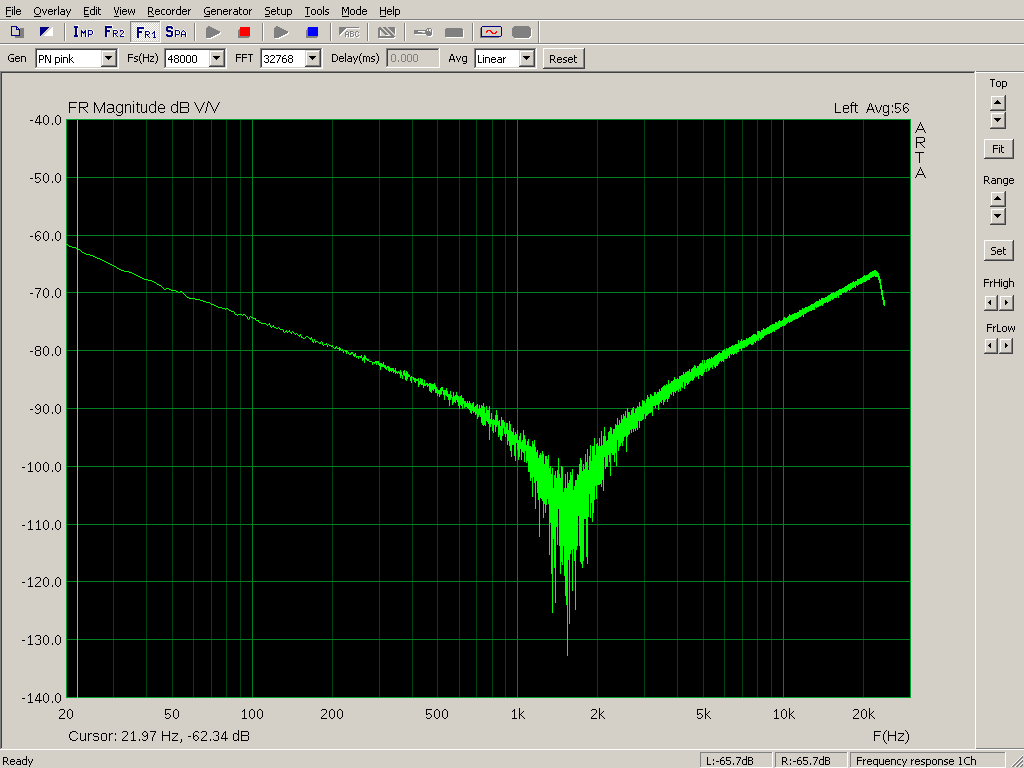Click the Range down arrow
This screenshot has width=1024, height=768.
(997, 216)
